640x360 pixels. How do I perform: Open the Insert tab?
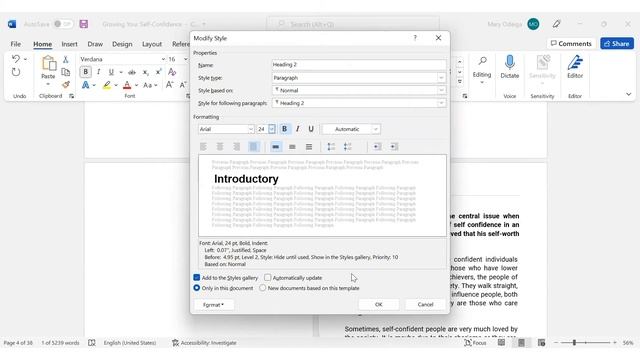[x=69, y=44]
